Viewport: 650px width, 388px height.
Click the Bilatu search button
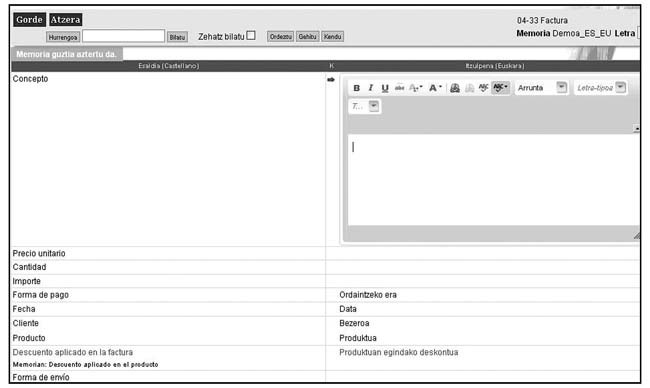pos(177,37)
